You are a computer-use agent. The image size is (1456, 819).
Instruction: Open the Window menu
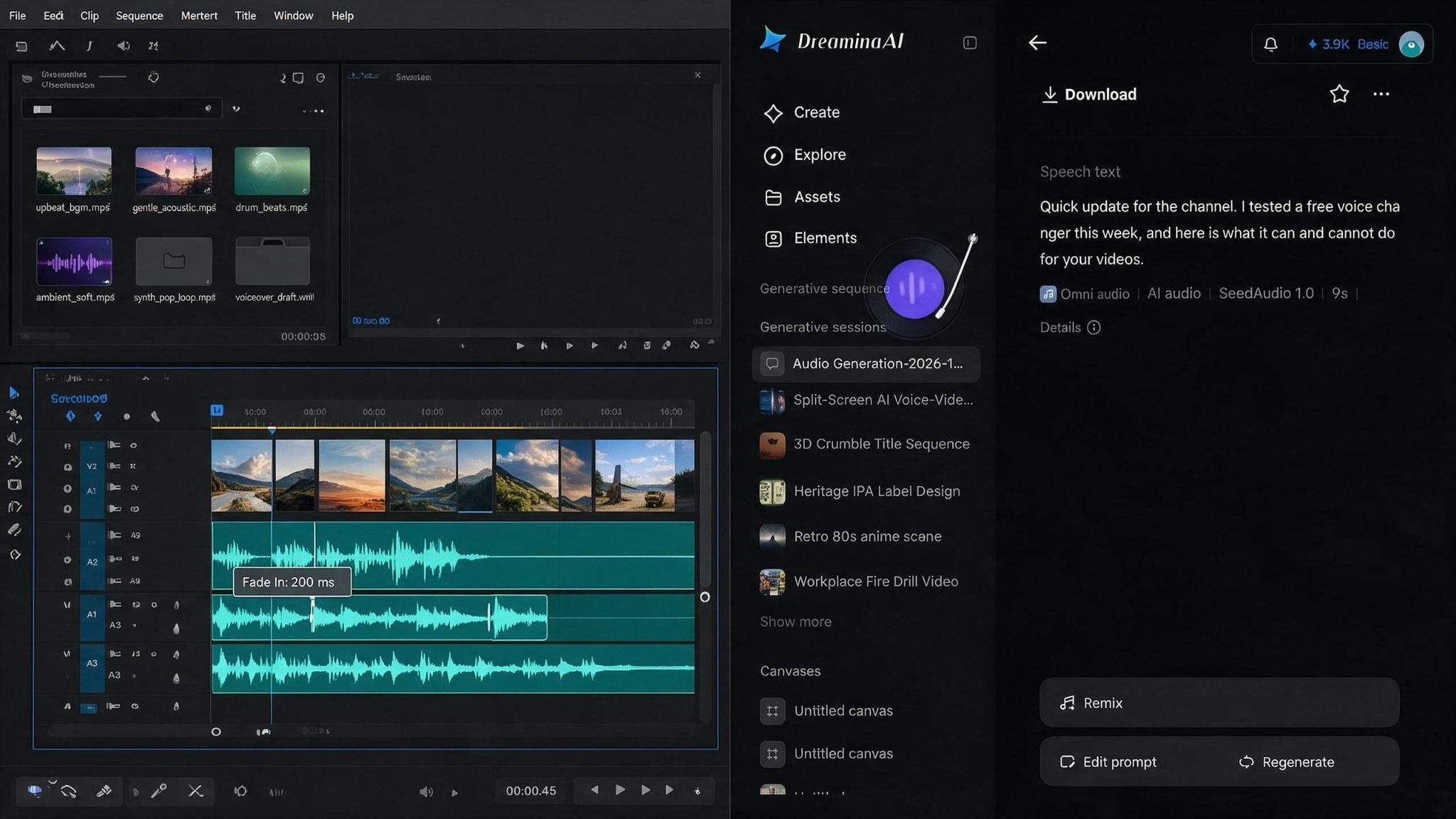coord(294,16)
